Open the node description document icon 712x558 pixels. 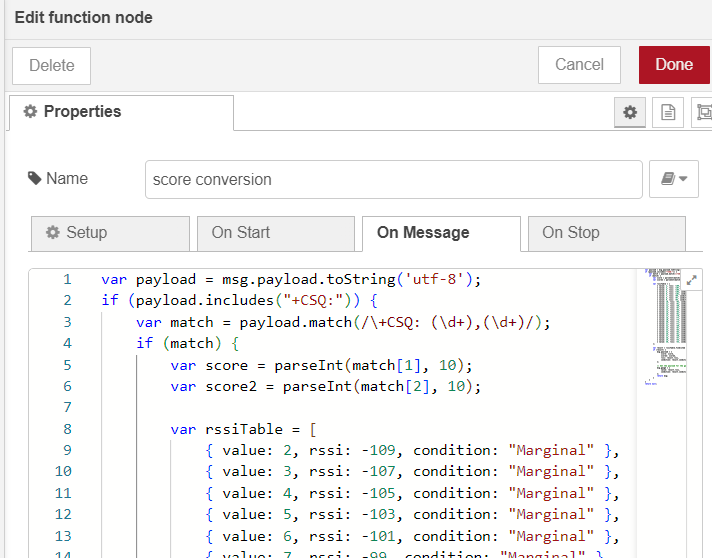point(667,113)
